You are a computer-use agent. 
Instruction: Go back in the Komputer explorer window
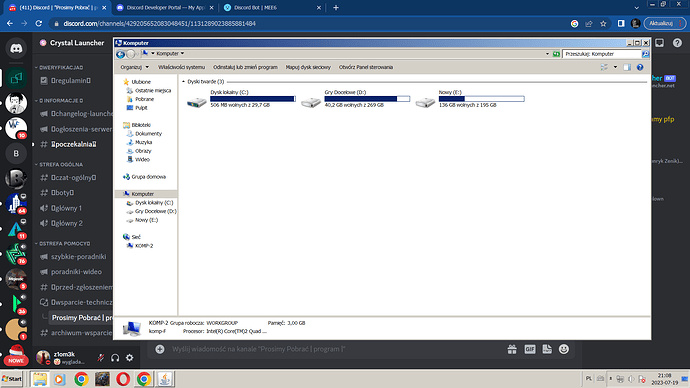tap(120, 54)
